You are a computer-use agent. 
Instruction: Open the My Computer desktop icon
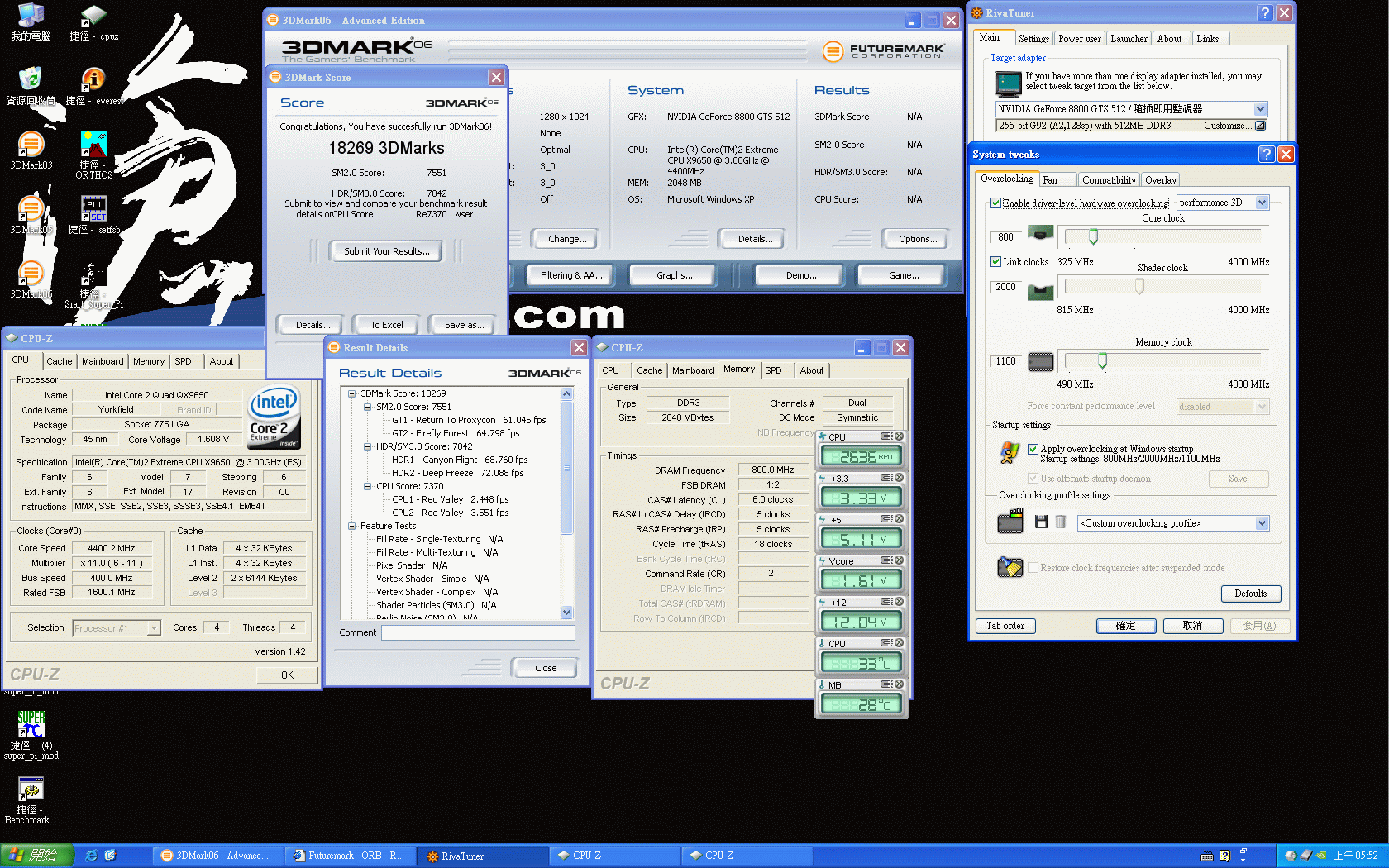(31, 21)
